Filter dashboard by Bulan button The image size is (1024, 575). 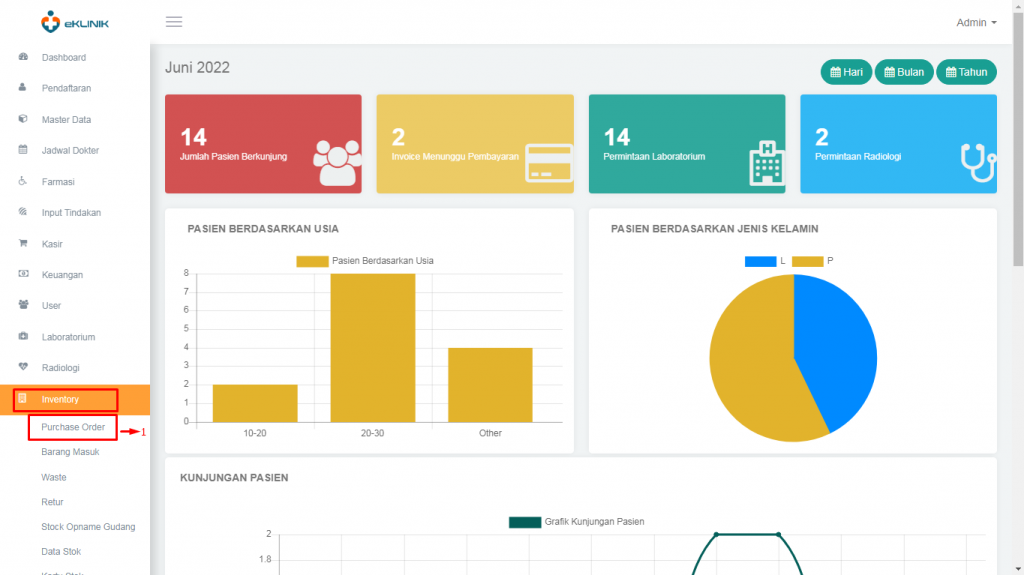pos(904,72)
